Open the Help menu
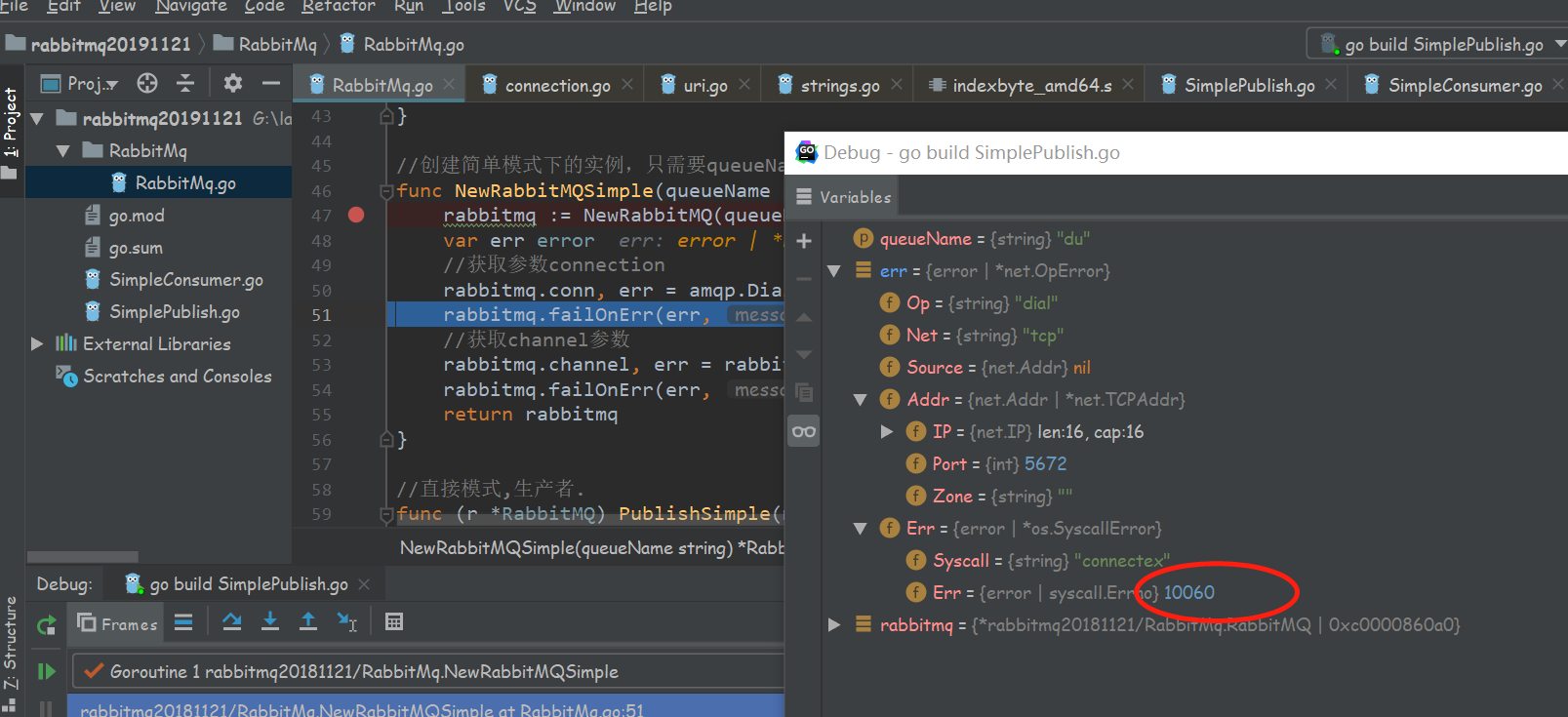Viewport: 1568px width, 717px height. coord(653,6)
